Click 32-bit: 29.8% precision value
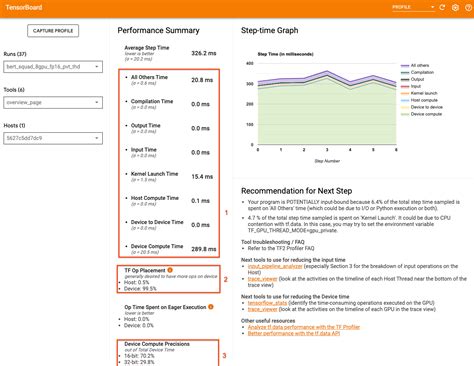 coord(139,362)
